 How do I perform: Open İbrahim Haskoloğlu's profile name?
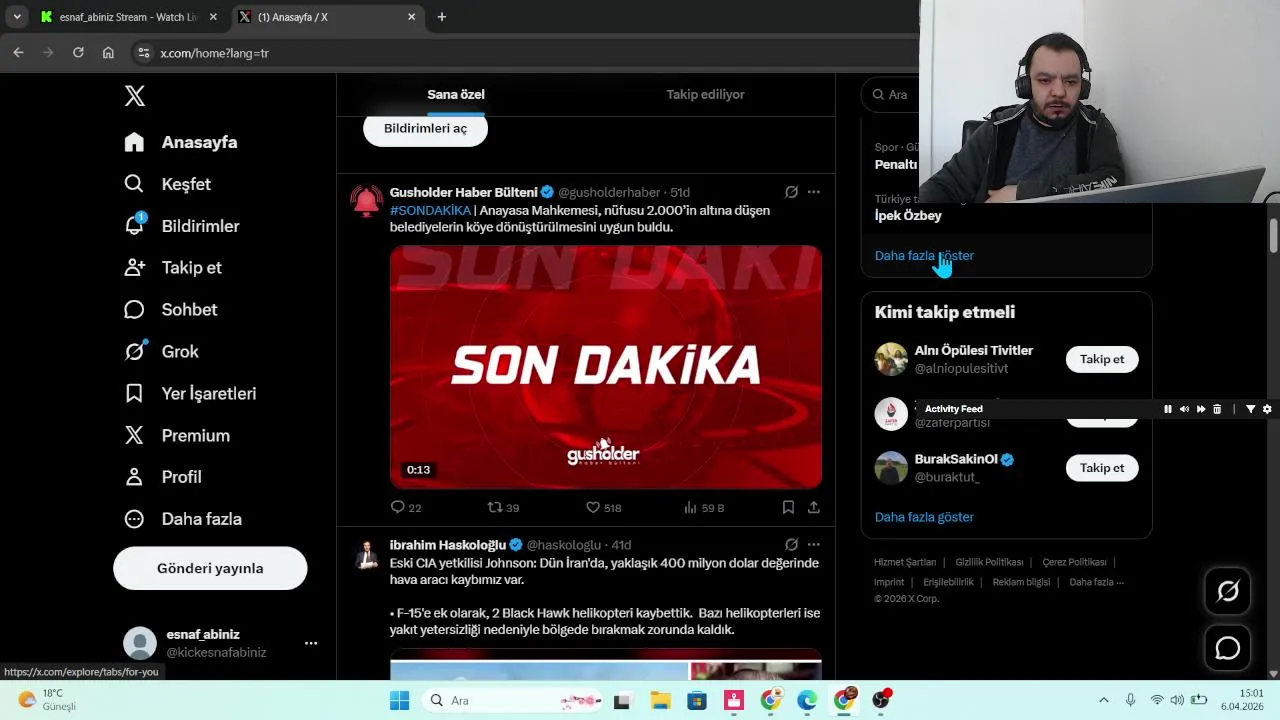pyautogui.click(x=448, y=545)
